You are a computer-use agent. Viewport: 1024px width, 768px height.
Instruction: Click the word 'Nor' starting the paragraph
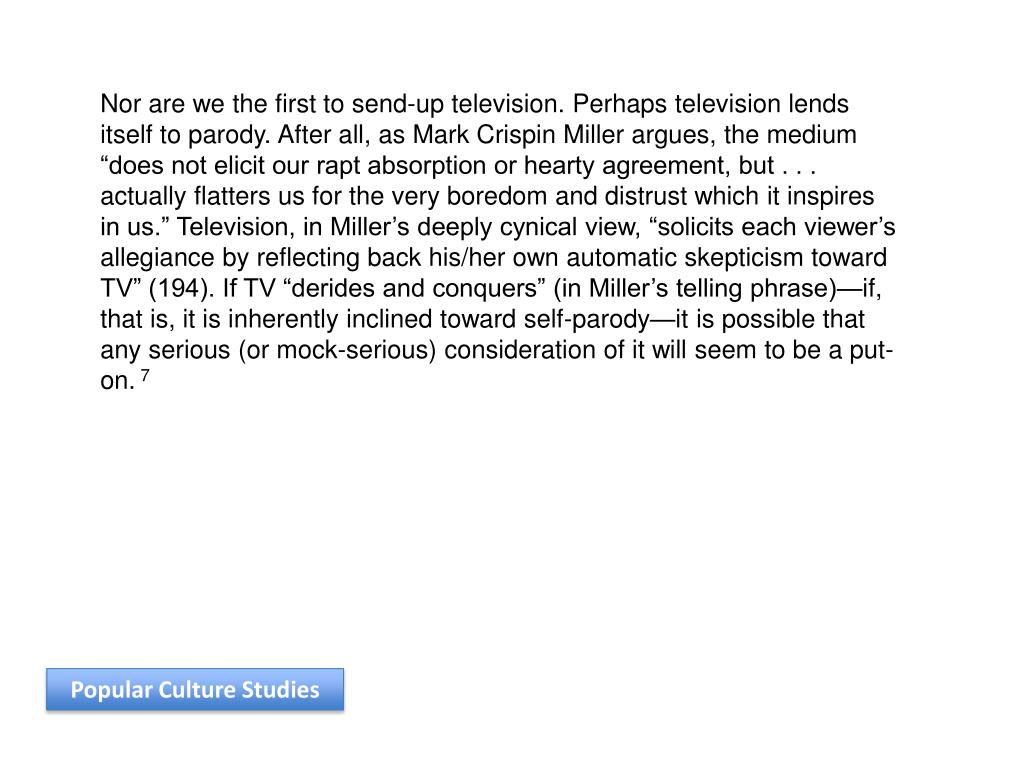pyautogui.click(x=120, y=104)
